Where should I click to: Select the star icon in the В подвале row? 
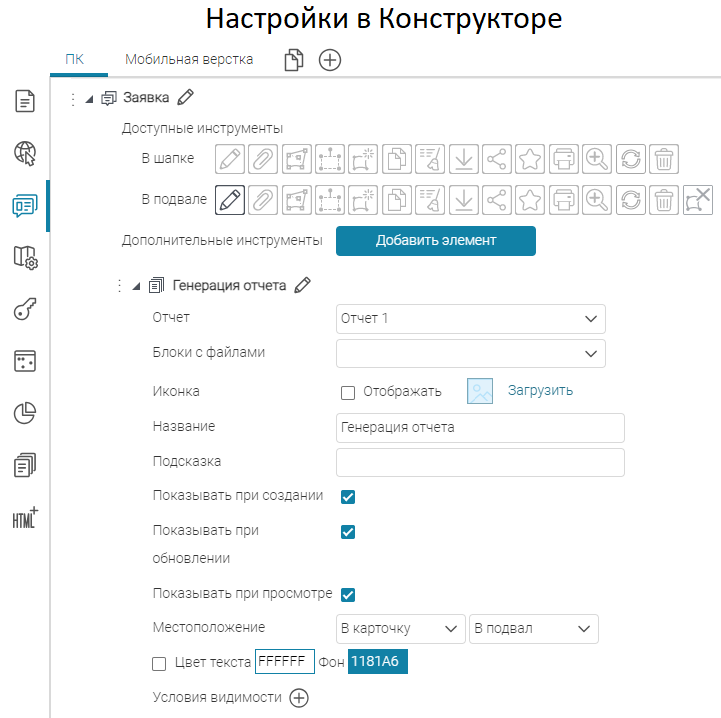tap(530, 200)
